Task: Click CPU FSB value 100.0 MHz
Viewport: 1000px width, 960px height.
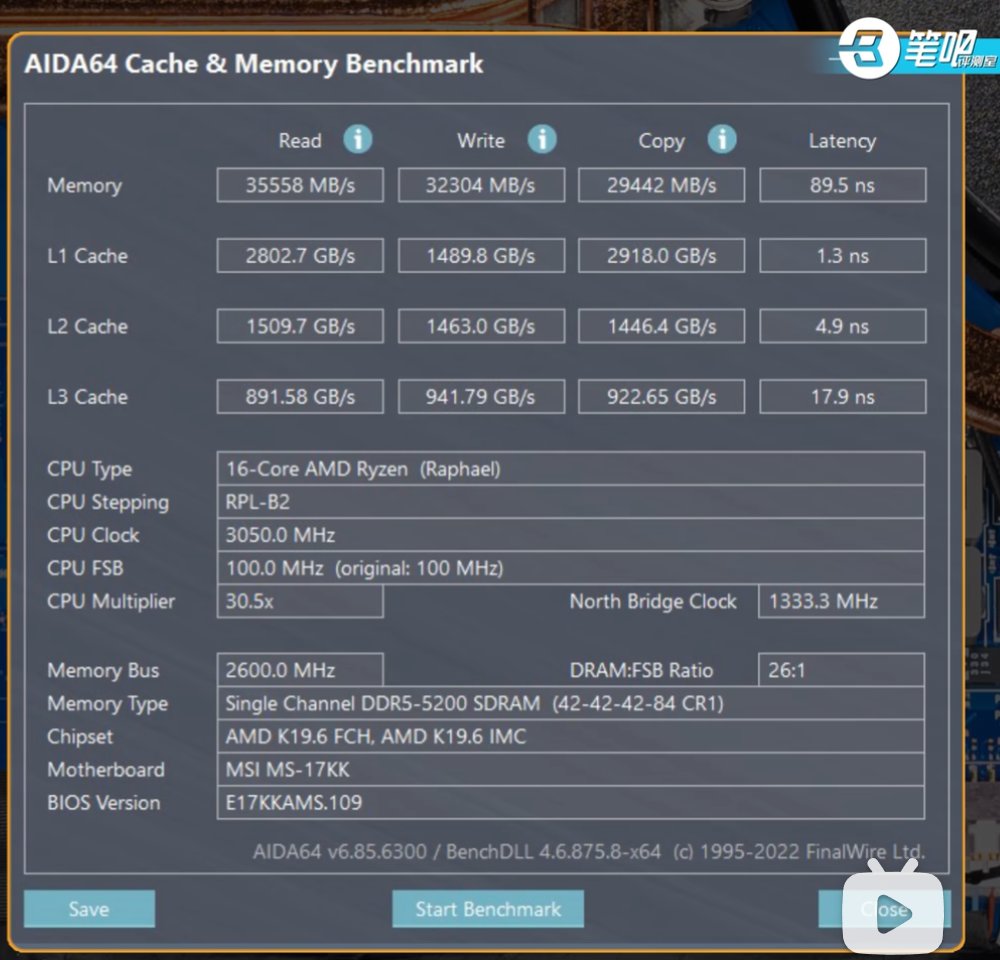Action: (571, 568)
